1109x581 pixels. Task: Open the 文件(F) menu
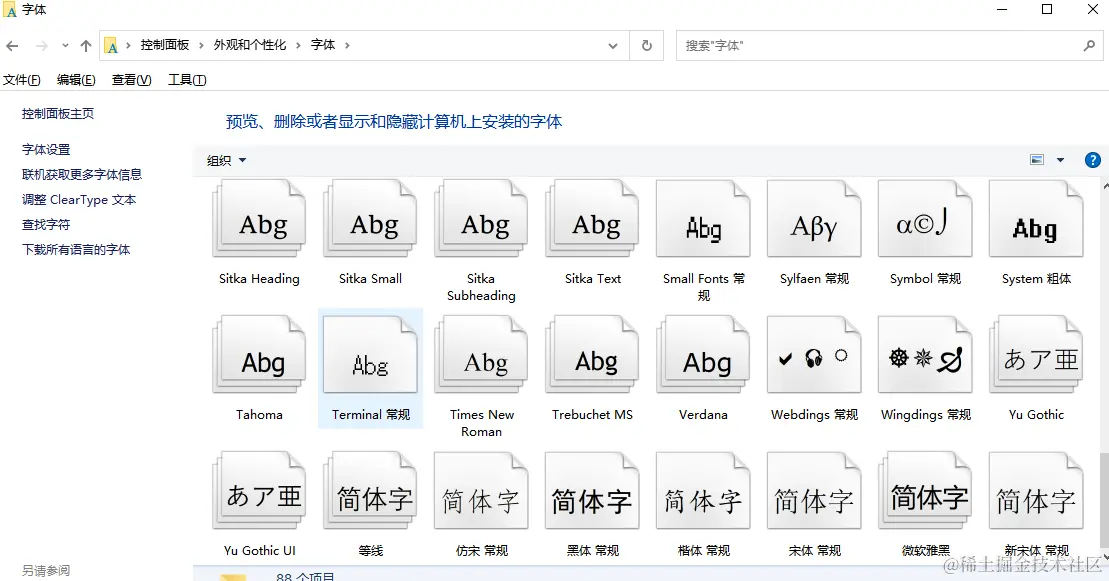[x=22, y=80]
